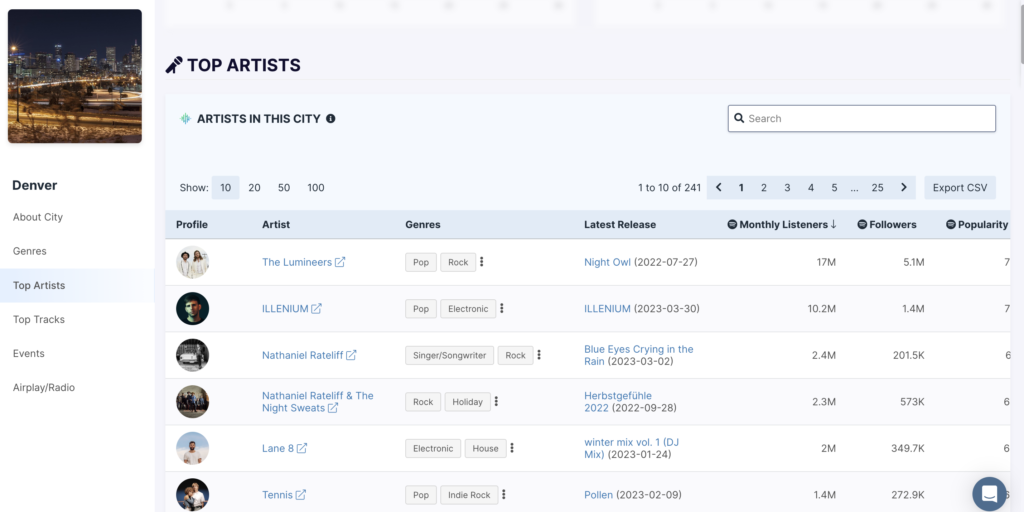Click search magnifier icon
Viewport: 1024px width, 512px height.
tap(739, 118)
